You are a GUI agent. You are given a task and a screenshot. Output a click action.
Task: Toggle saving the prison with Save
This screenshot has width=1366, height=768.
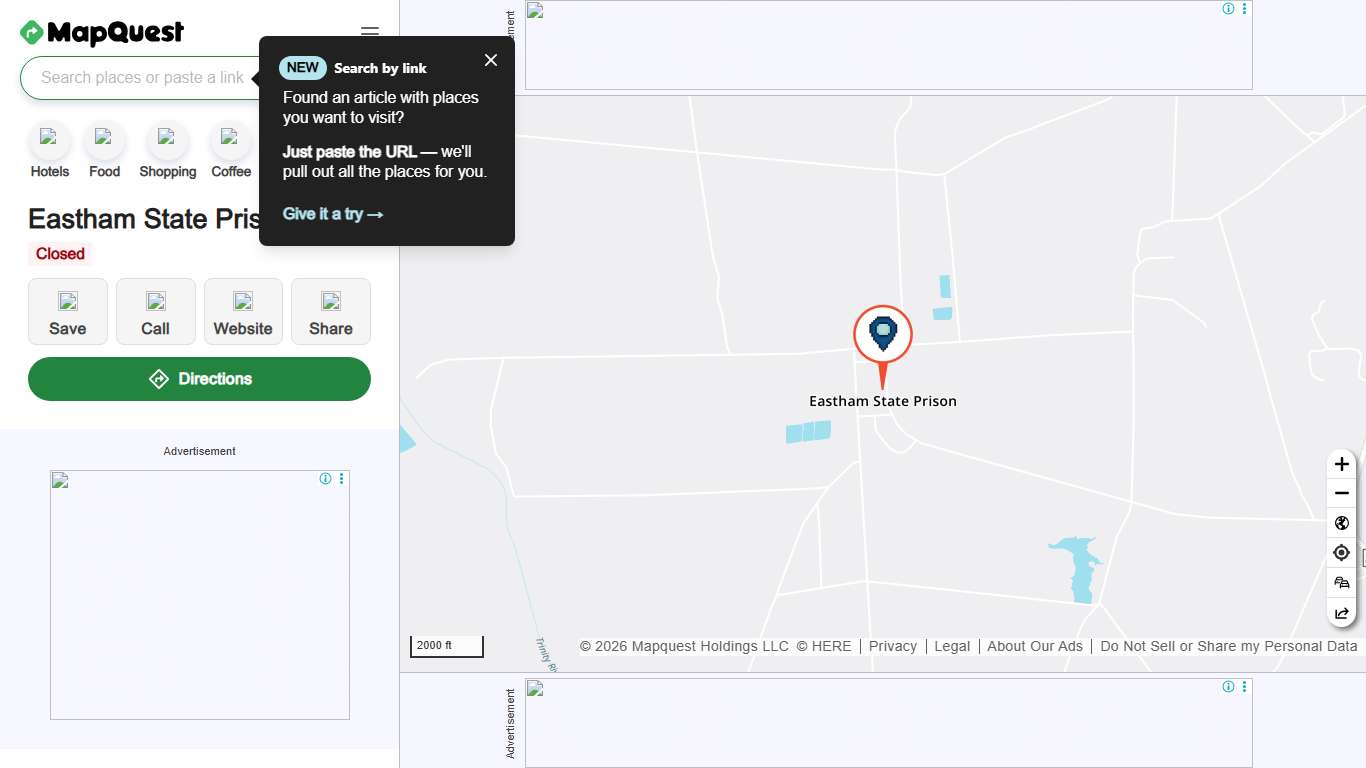tap(67, 311)
